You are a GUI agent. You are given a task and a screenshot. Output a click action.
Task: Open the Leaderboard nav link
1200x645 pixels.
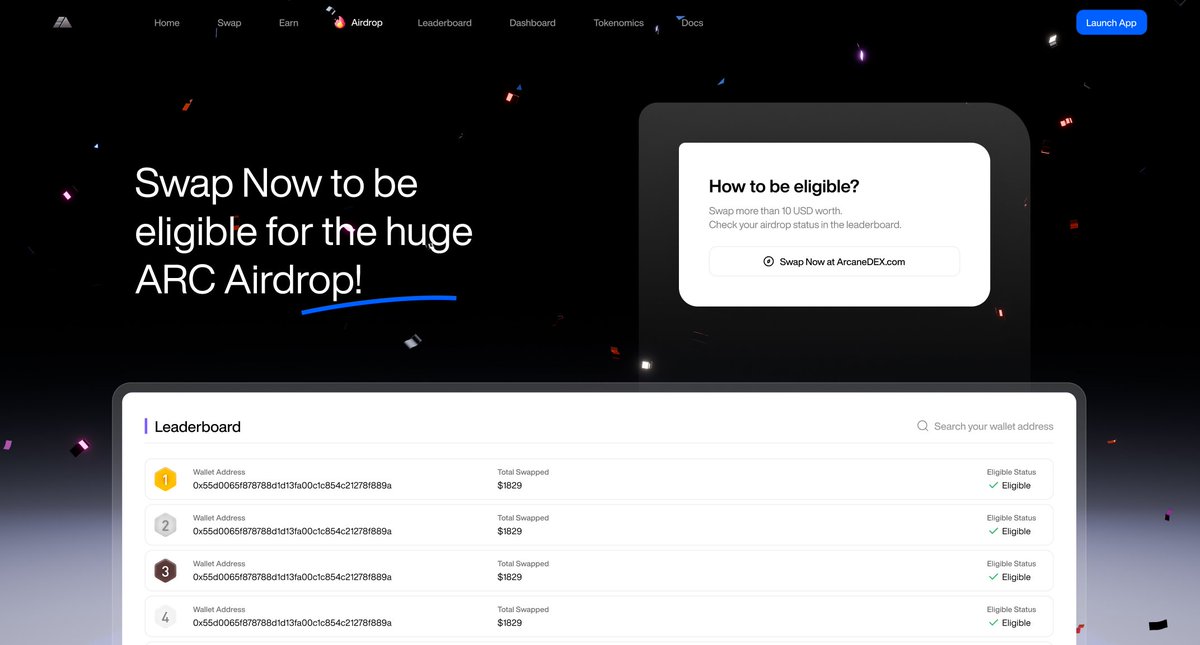(x=445, y=23)
